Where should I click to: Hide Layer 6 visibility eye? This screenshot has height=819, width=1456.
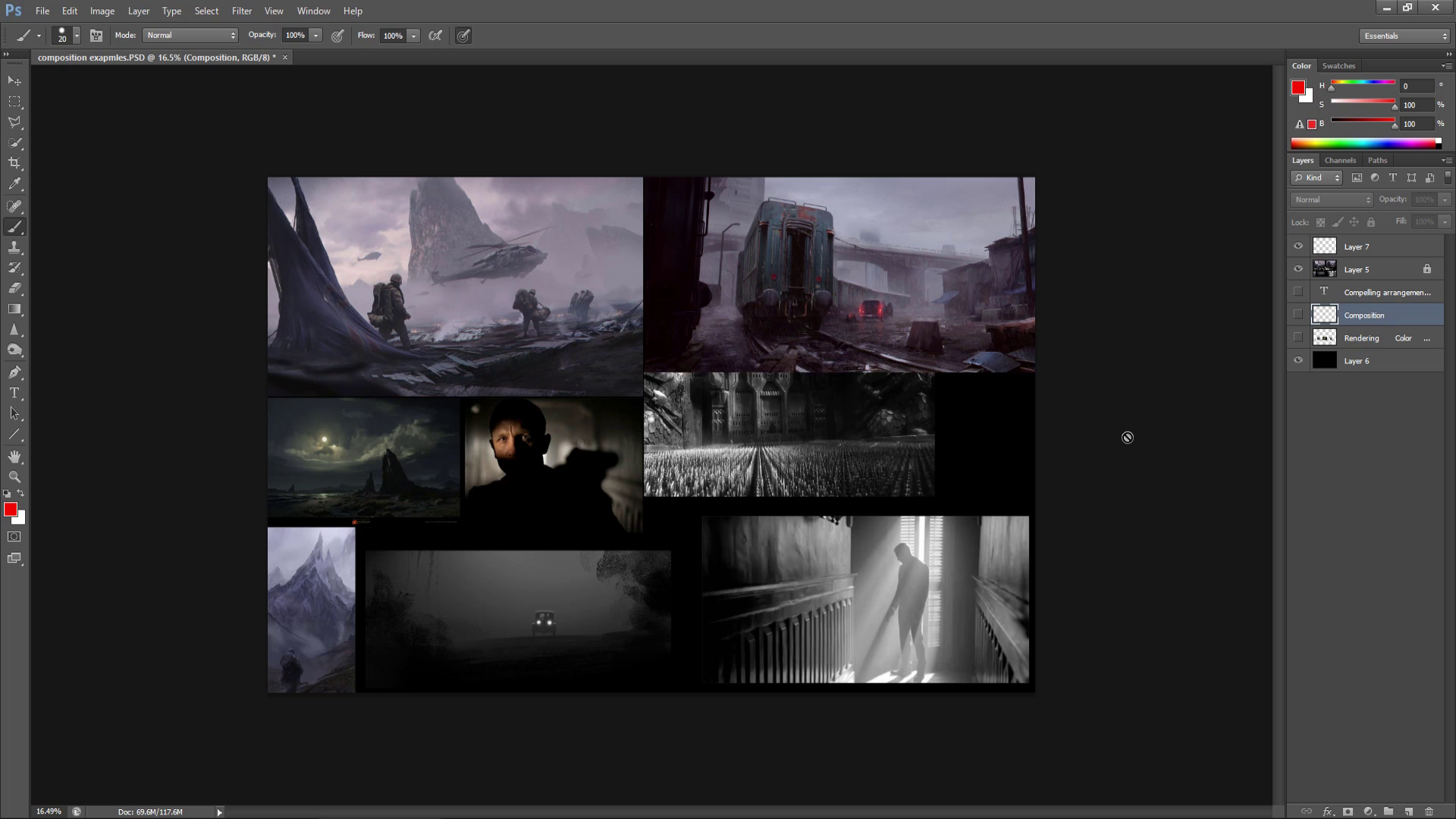coord(1298,360)
